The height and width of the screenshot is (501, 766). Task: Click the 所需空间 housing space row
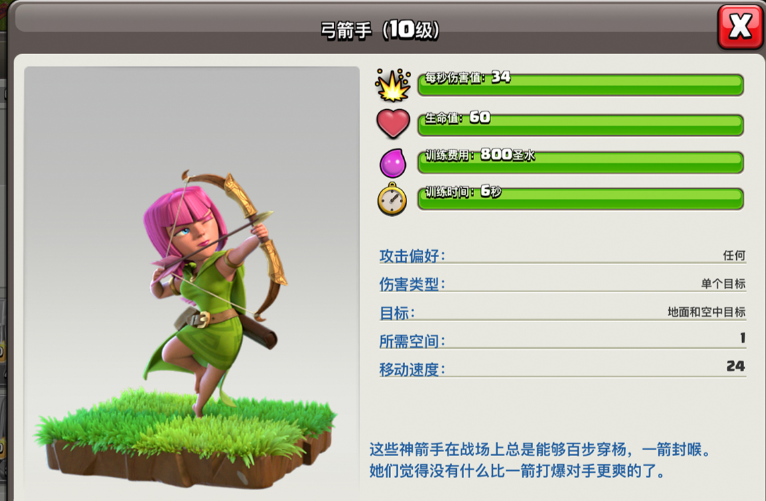[x=563, y=340]
